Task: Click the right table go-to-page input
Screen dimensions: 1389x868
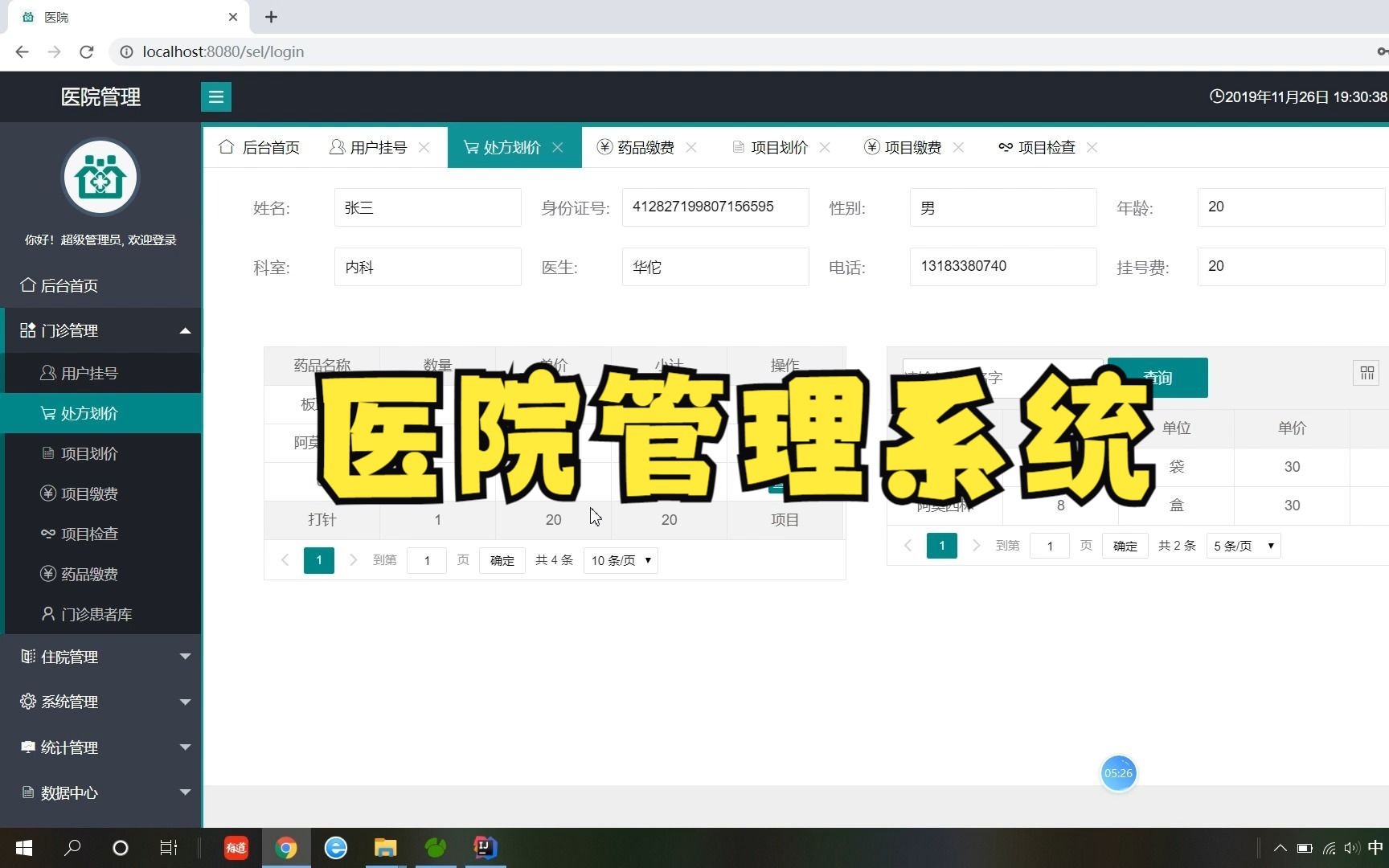Action: (x=1050, y=546)
